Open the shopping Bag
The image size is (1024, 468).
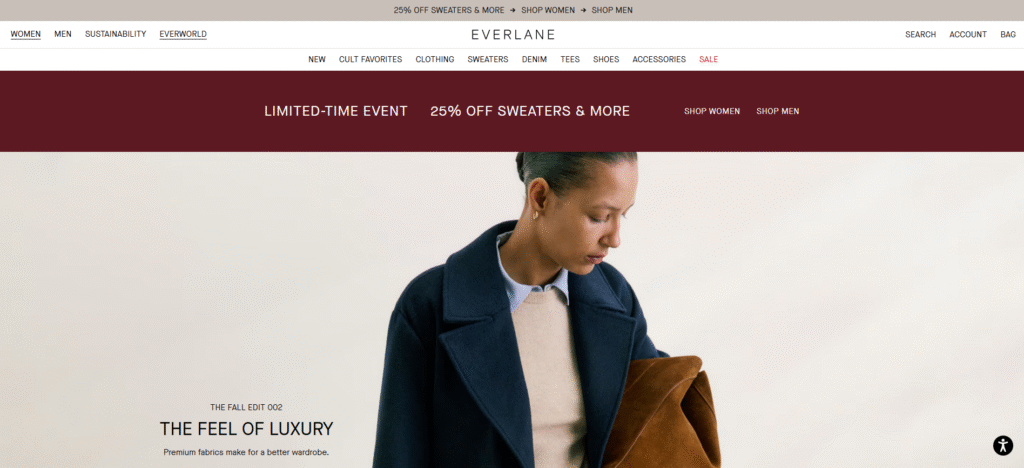[1008, 35]
